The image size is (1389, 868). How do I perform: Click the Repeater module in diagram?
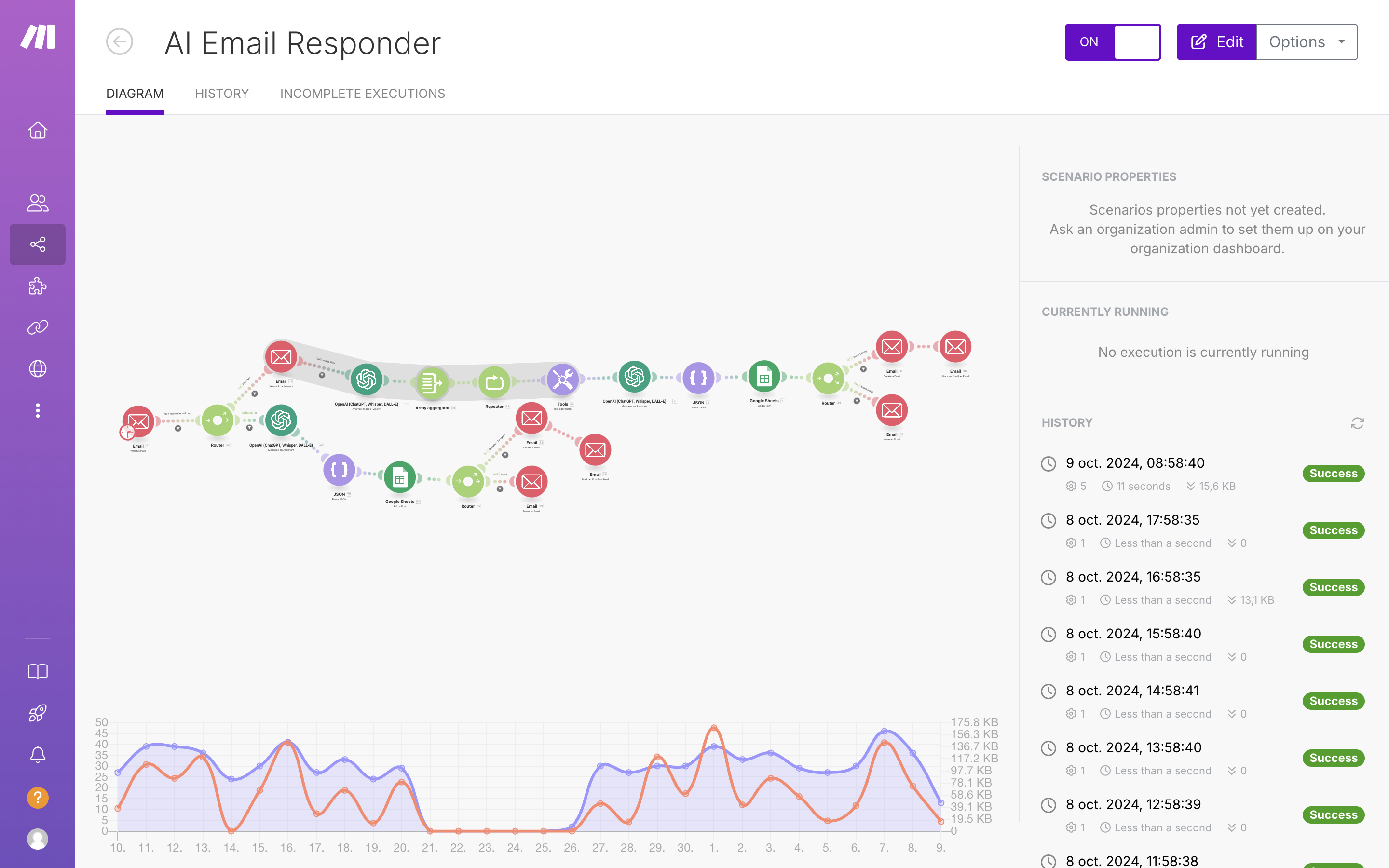pyautogui.click(x=494, y=382)
